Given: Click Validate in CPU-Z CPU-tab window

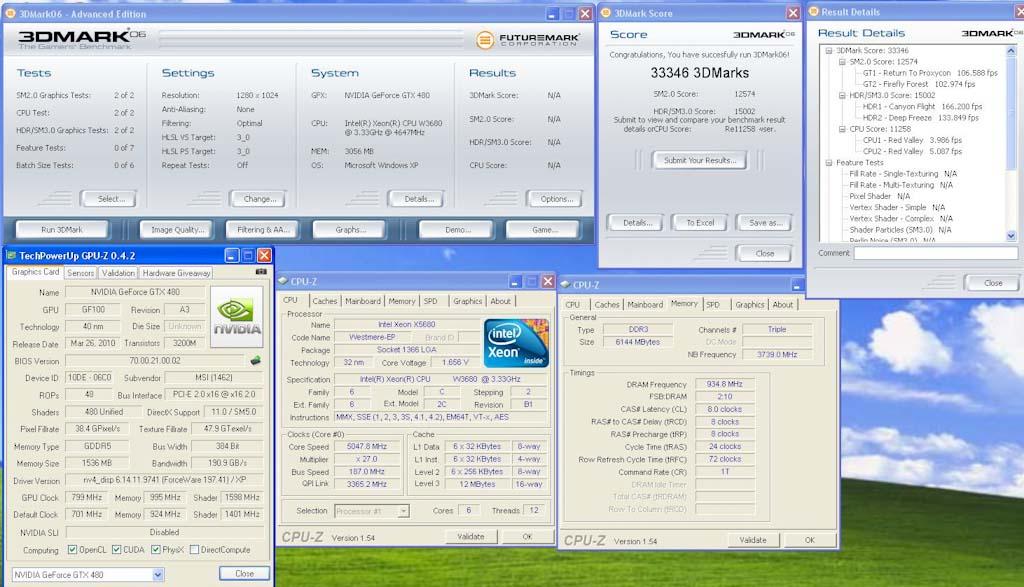Looking at the screenshot, I should click(471, 536).
